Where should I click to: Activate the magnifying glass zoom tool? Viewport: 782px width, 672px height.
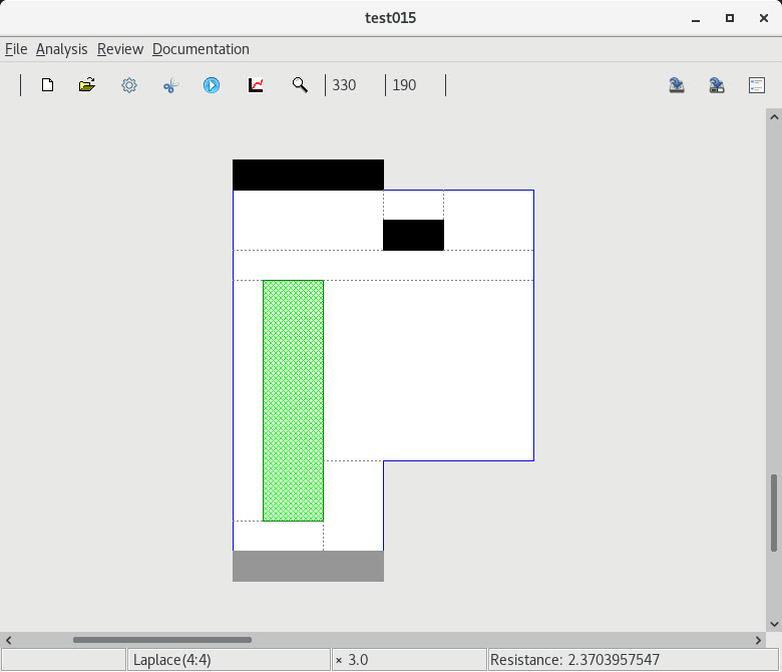pyautogui.click(x=299, y=85)
